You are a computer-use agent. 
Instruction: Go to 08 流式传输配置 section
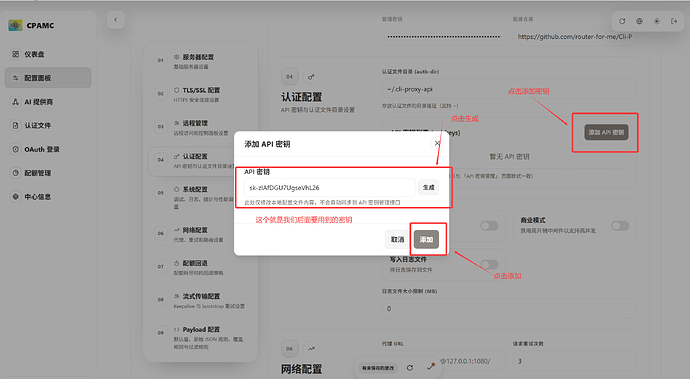tap(200, 300)
